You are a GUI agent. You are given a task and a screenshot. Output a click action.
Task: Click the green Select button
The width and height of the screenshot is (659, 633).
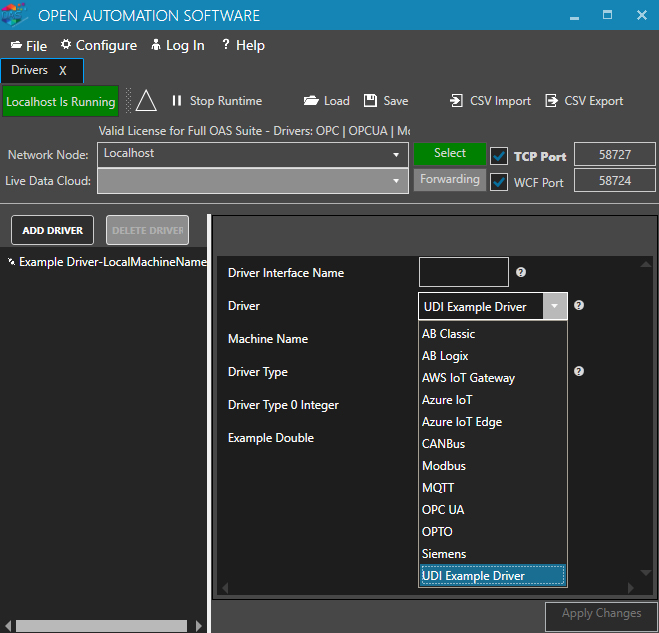pyautogui.click(x=450, y=153)
